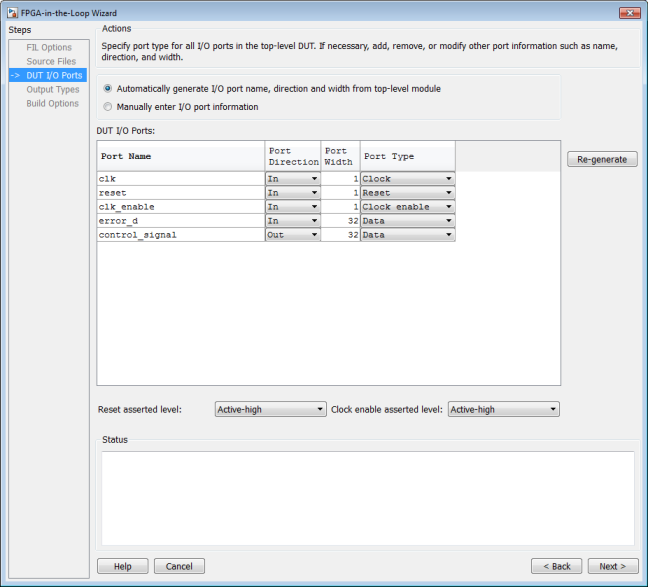This screenshot has width=648, height=587.
Task: Open Port Type dropdown for clk_enable
Action: 407,207
